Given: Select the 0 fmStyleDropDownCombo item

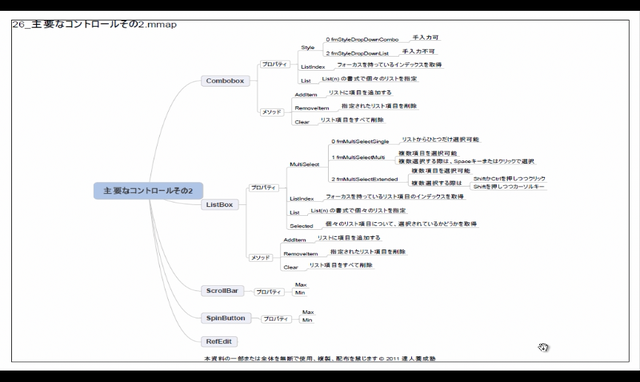Looking at the screenshot, I should coord(362,40).
